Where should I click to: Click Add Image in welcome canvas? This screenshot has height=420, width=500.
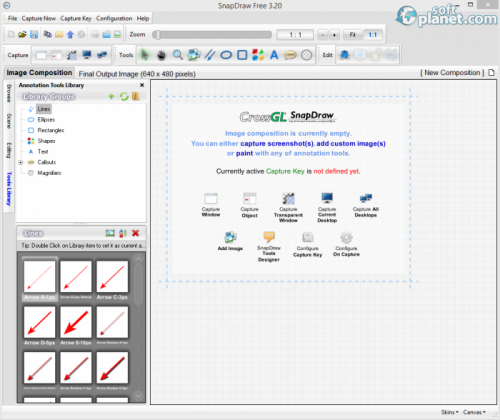click(x=230, y=241)
